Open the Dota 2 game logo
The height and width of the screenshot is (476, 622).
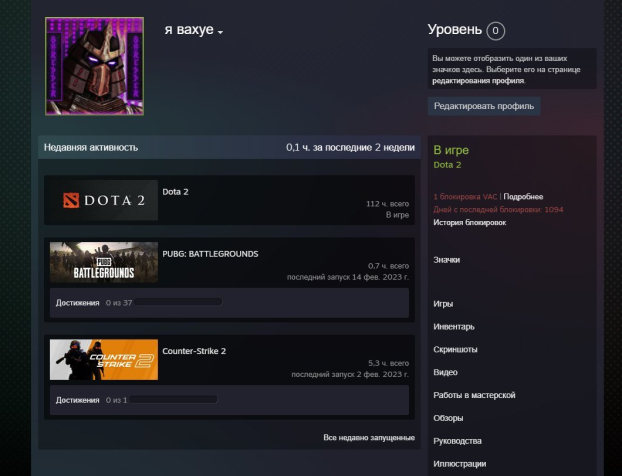pyautogui.click(x=102, y=200)
